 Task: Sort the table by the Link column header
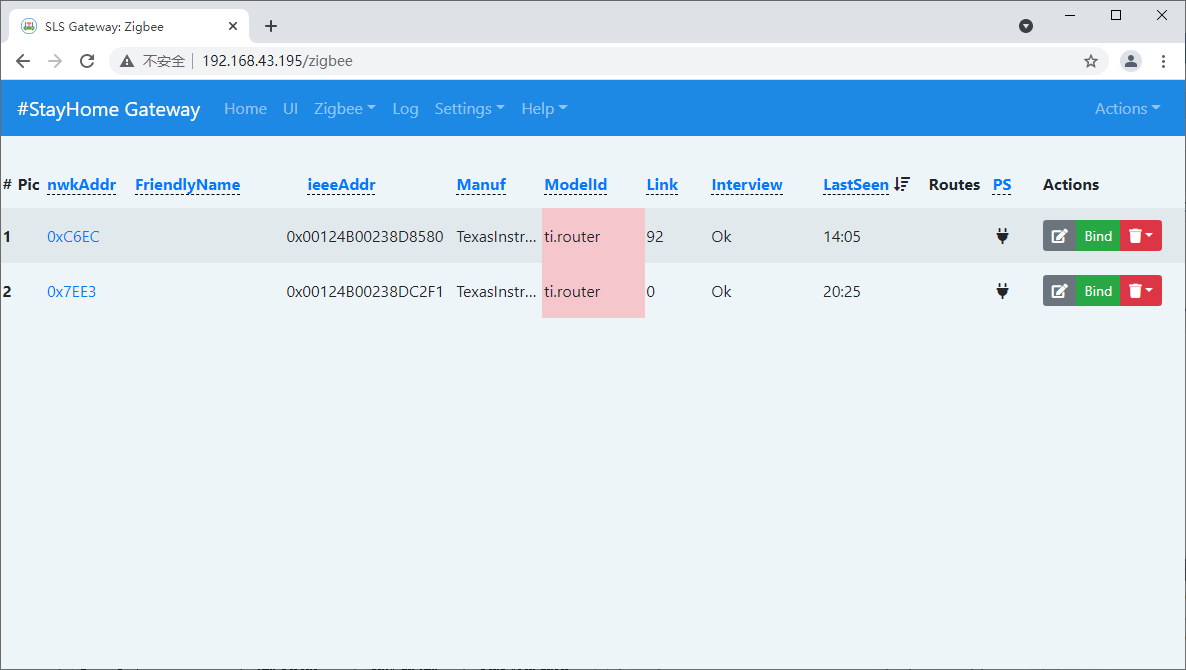pos(662,185)
